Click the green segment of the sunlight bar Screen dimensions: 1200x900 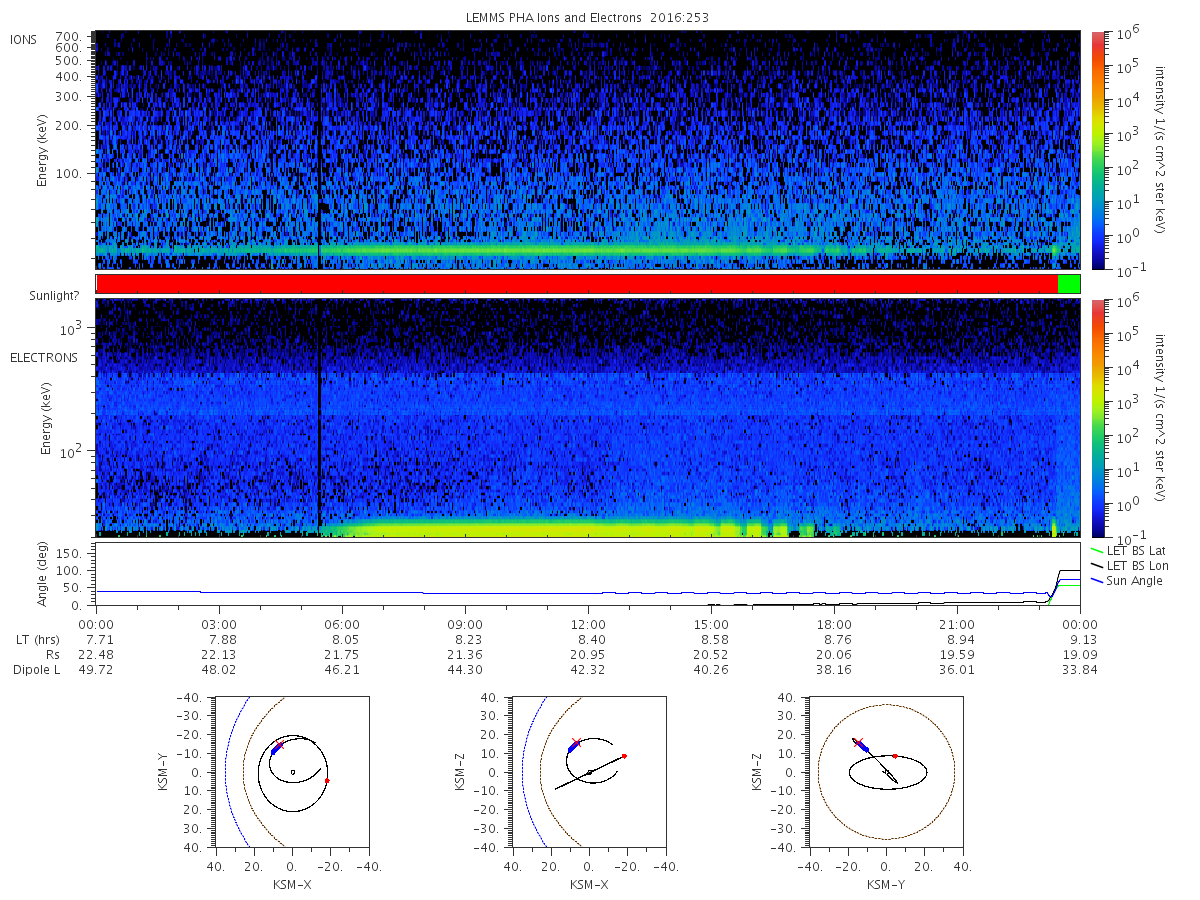[1069, 284]
